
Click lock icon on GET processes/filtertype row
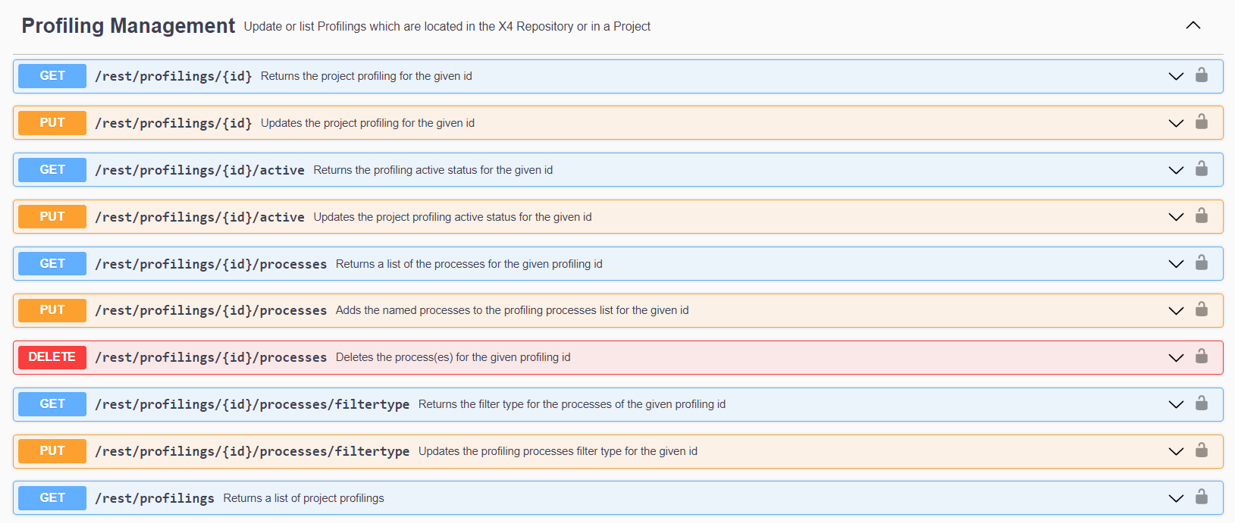[x=1201, y=404]
